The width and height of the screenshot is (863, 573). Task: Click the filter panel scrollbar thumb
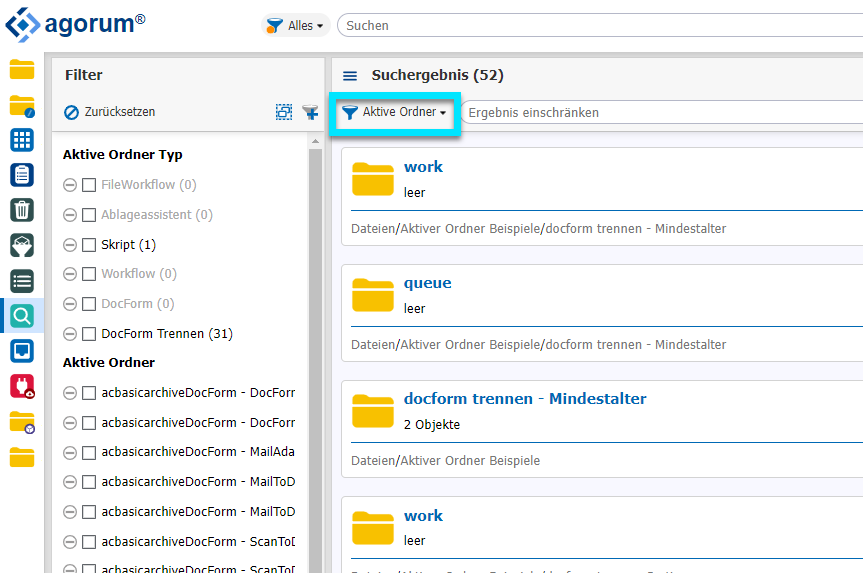click(x=315, y=361)
